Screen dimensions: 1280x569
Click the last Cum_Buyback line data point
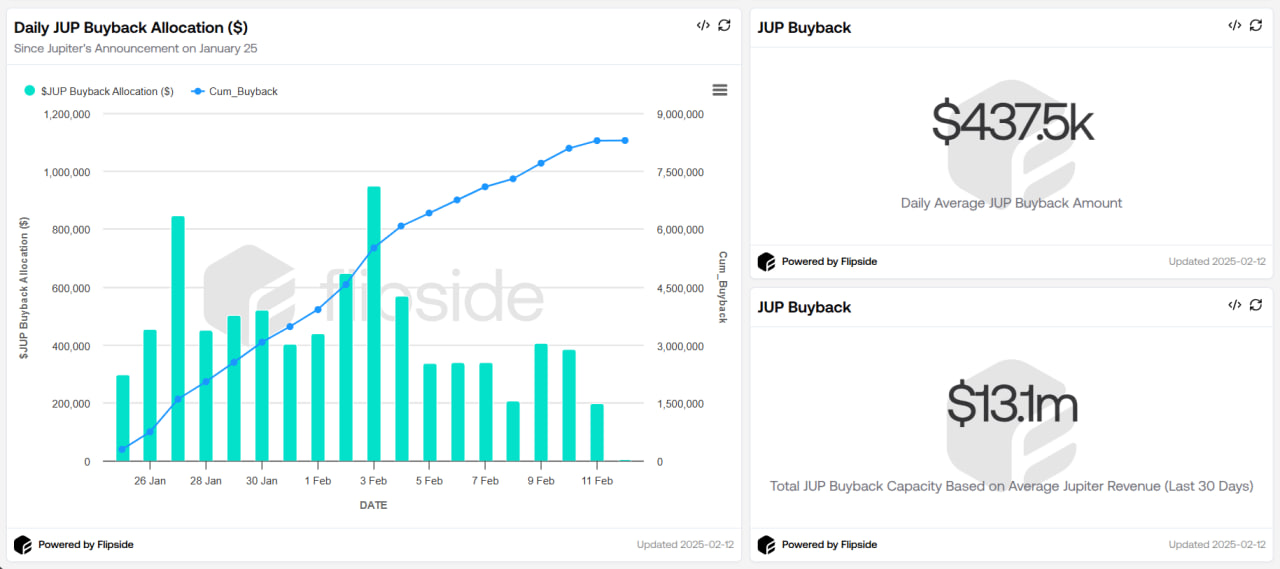(625, 141)
